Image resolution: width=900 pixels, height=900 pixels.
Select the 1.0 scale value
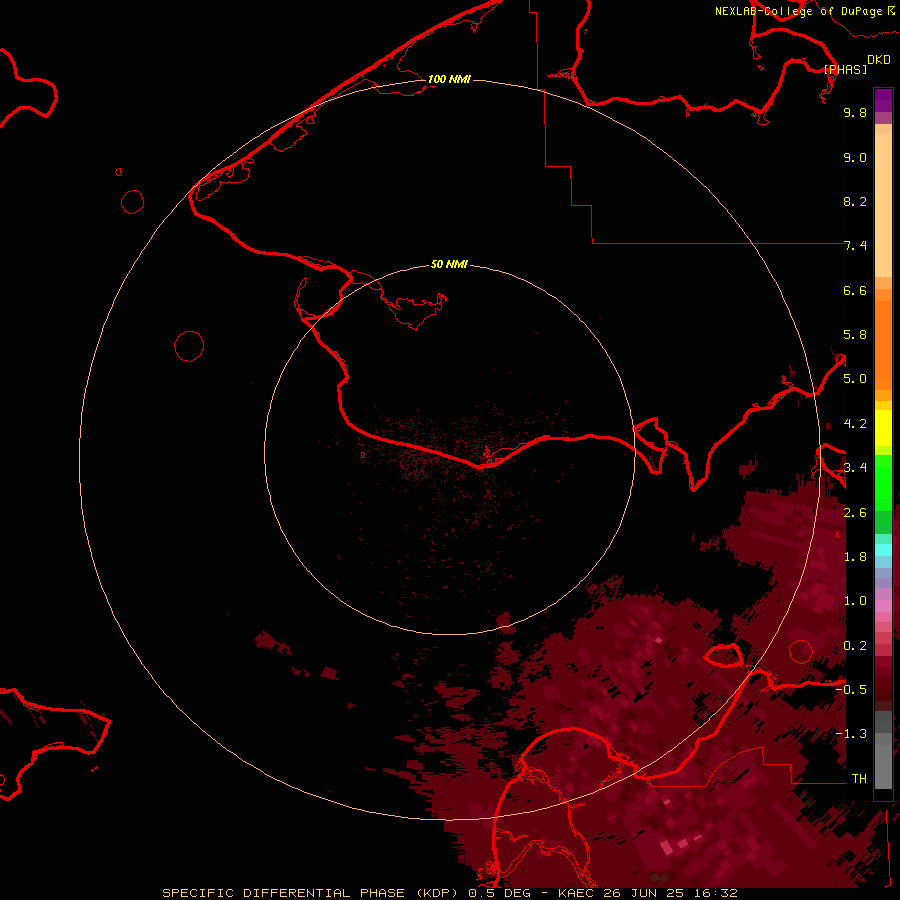click(855, 601)
